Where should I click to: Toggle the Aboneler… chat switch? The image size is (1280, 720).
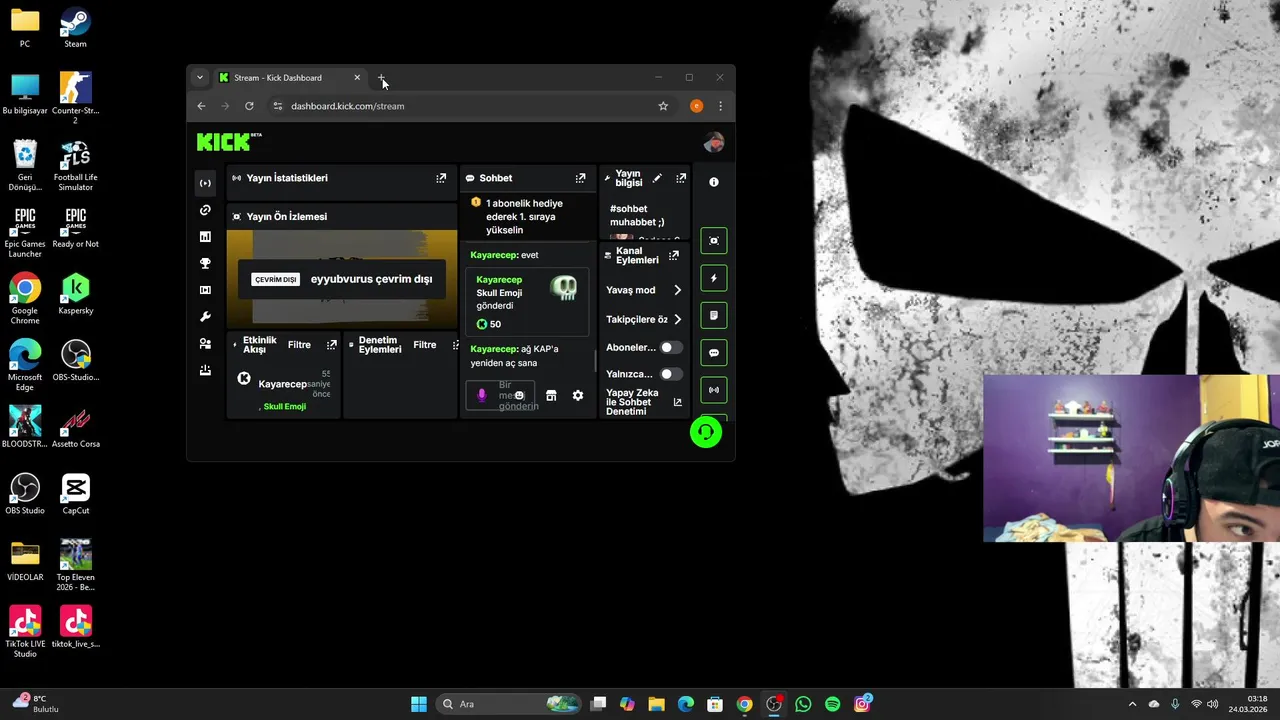(671, 347)
